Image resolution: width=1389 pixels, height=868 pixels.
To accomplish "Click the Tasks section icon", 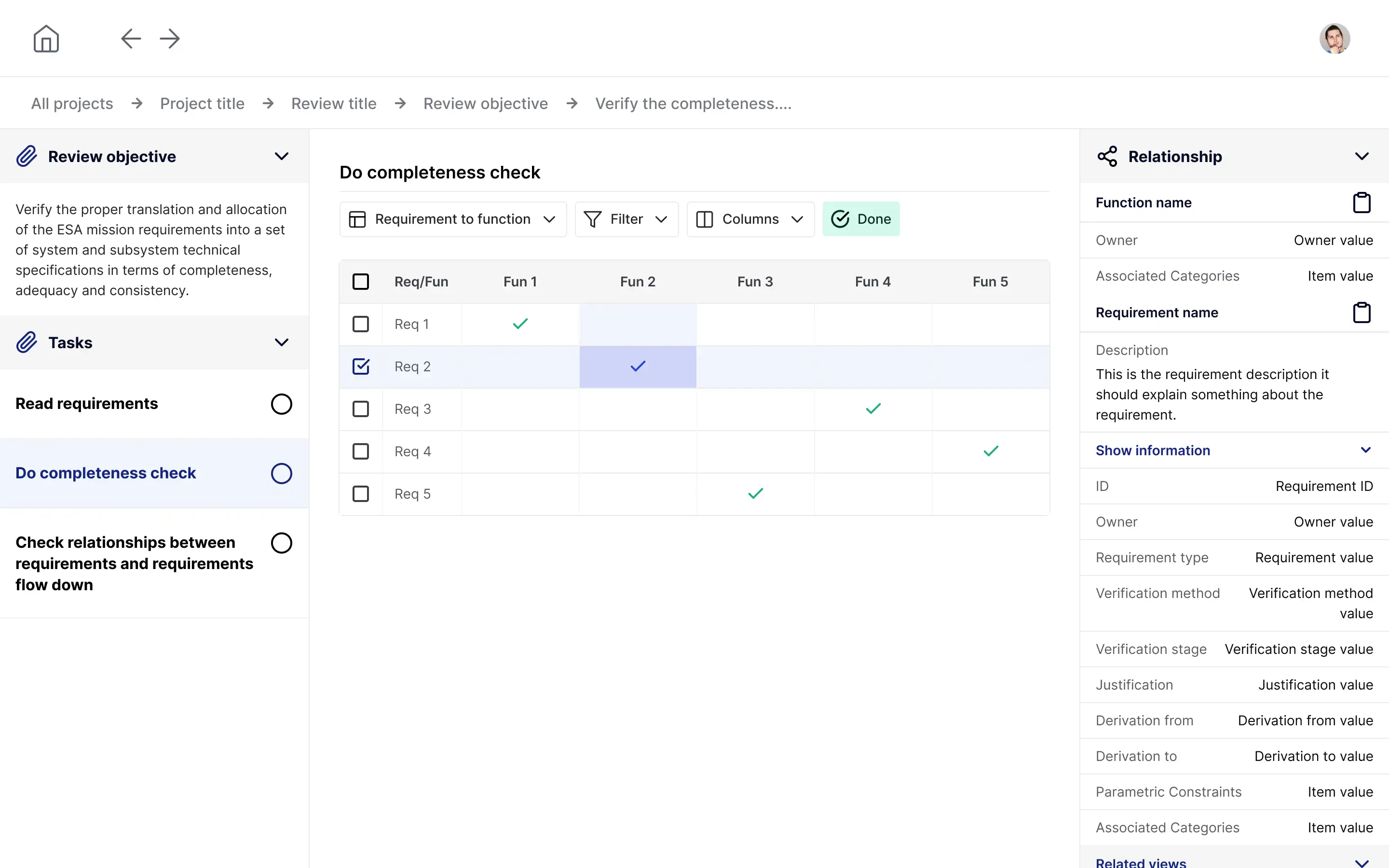I will pyautogui.click(x=26, y=342).
